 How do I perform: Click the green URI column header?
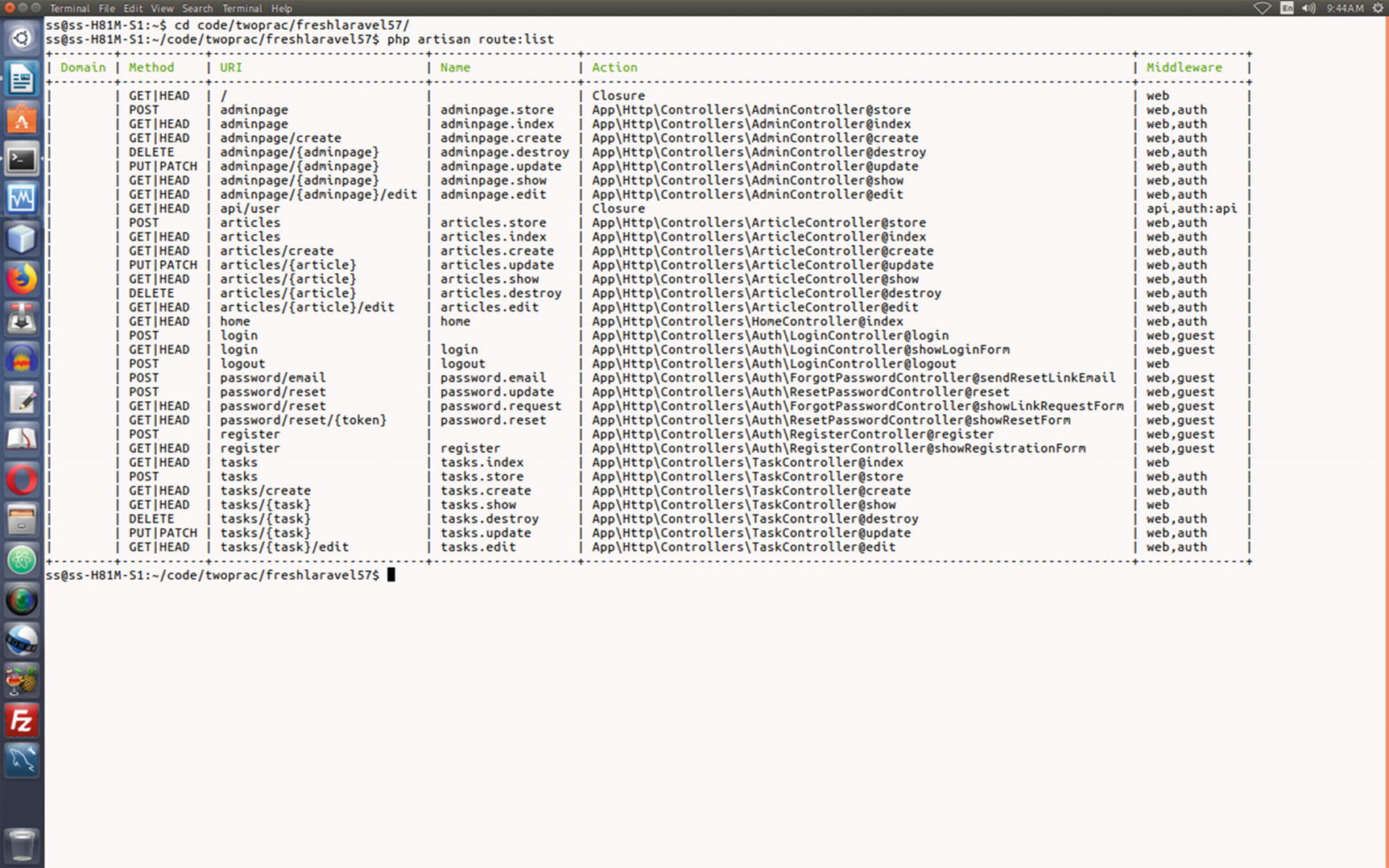click(231, 68)
